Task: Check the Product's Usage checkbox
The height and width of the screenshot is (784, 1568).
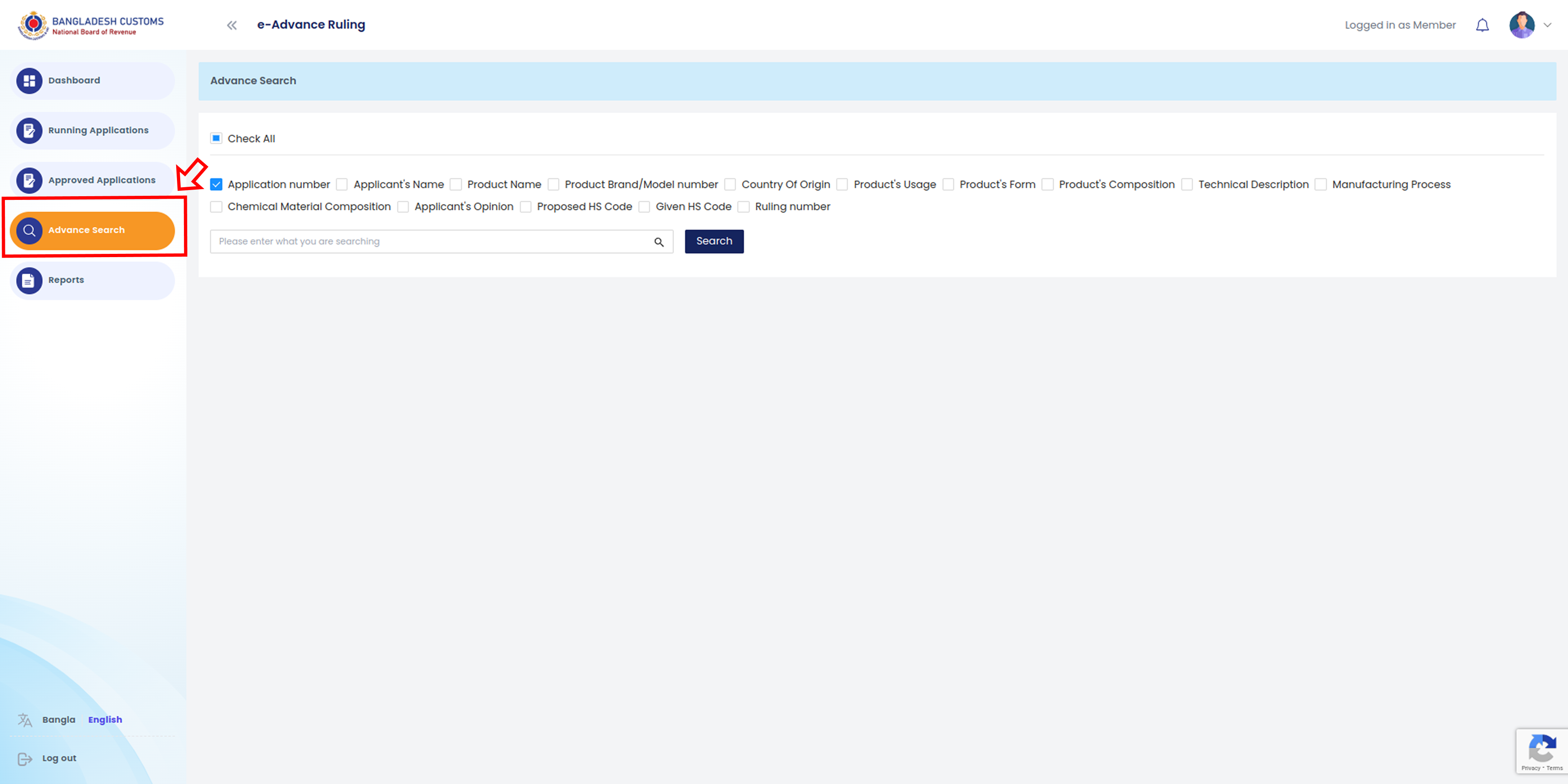Action: (x=842, y=184)
